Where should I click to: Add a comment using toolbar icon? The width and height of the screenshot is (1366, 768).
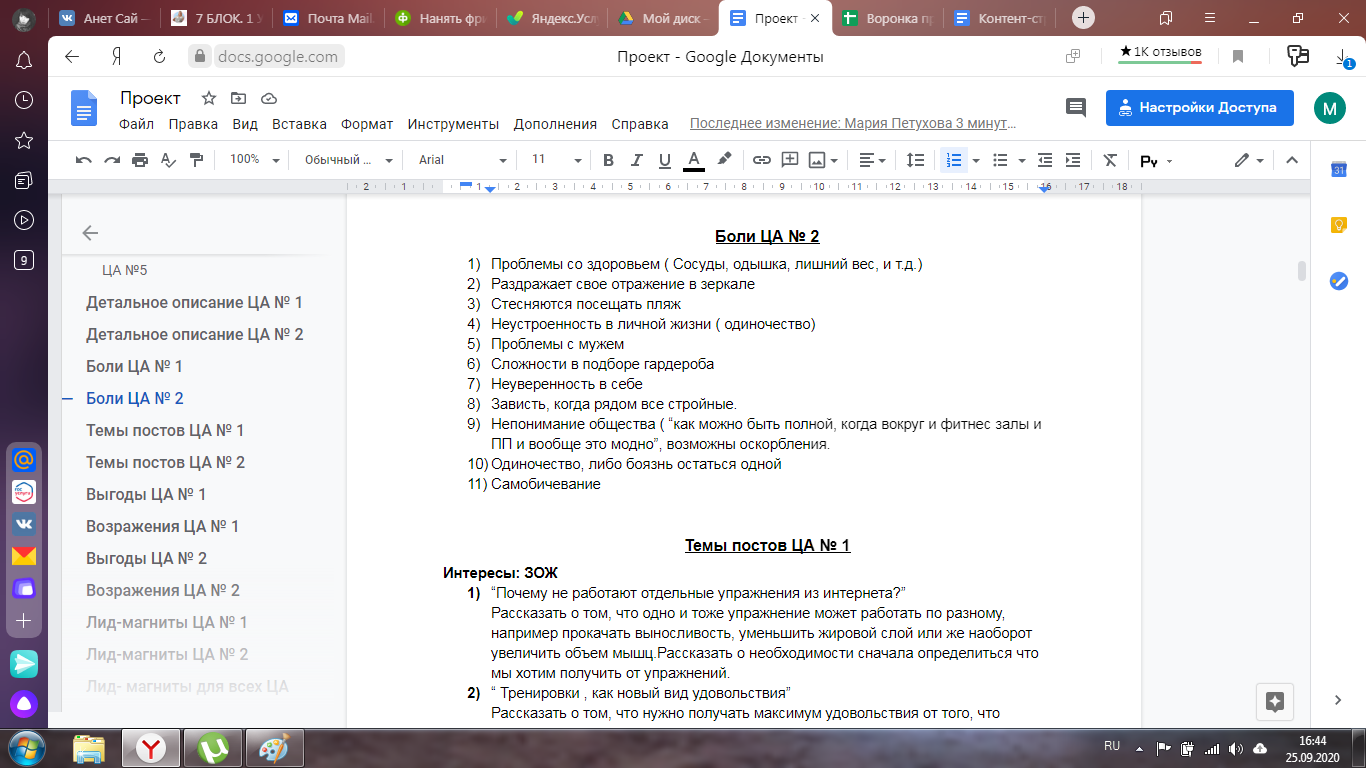click(x=790, y=160)
